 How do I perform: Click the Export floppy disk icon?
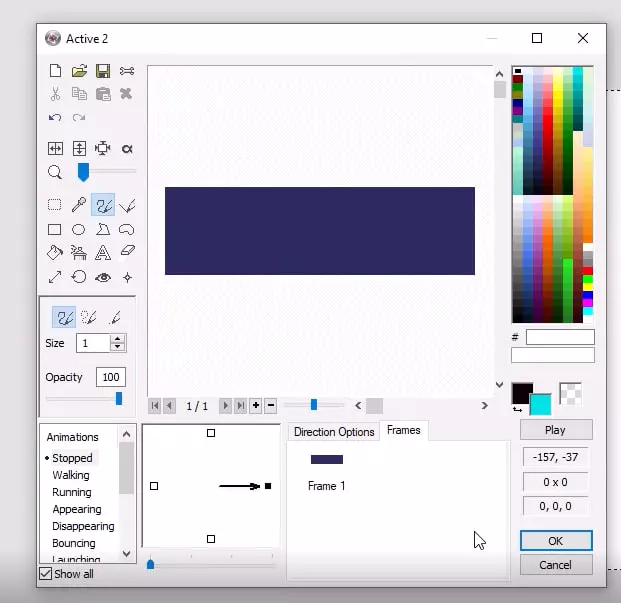pos(103,71)
